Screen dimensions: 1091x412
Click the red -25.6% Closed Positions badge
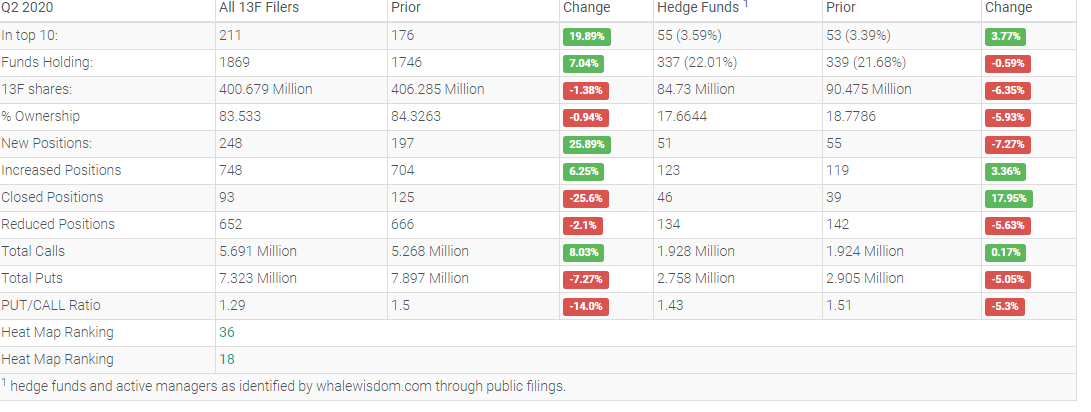coord(586,198)
